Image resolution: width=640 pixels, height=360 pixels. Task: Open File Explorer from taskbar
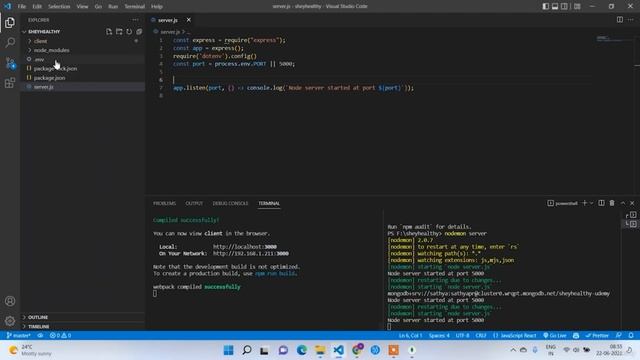click(x=320, y=350)
